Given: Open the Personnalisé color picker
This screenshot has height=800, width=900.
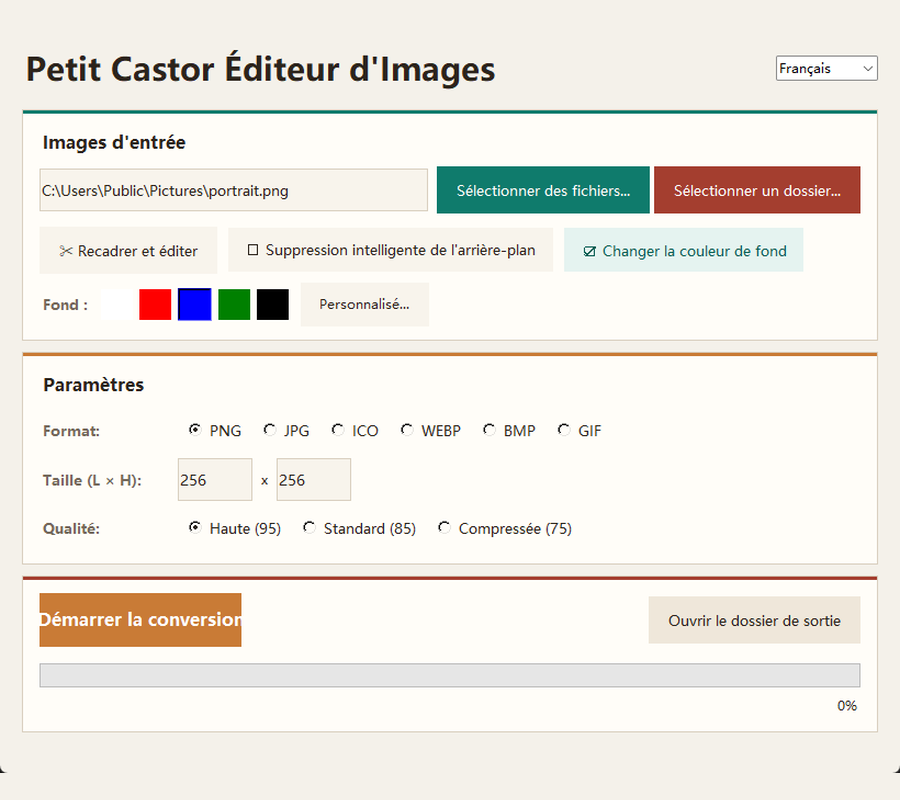Looking at the screenshot, I should (364, 304).
